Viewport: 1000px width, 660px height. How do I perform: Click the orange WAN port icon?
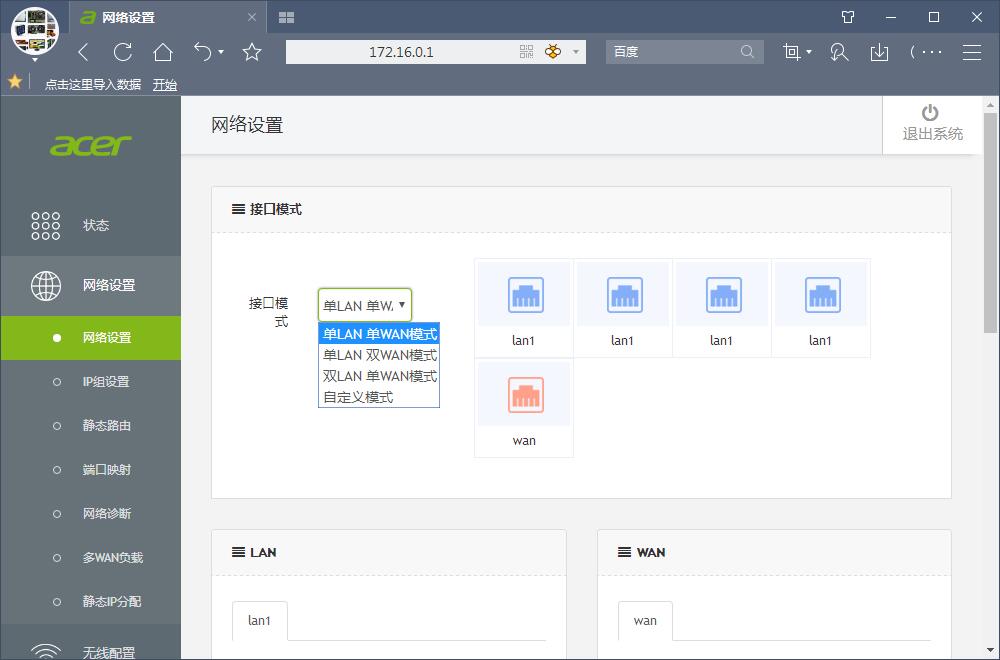(525, 395)
